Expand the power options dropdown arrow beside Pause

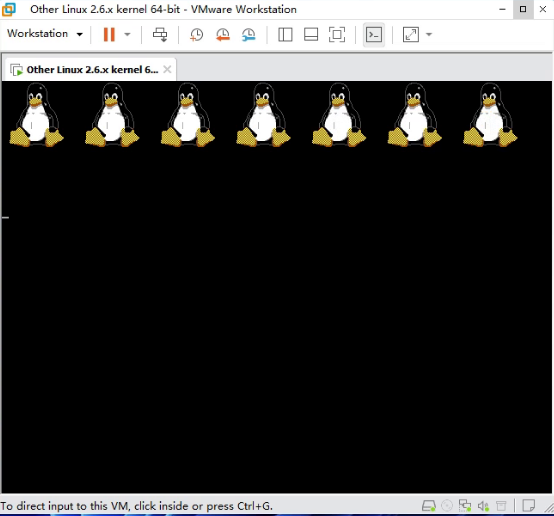(127, 34)
